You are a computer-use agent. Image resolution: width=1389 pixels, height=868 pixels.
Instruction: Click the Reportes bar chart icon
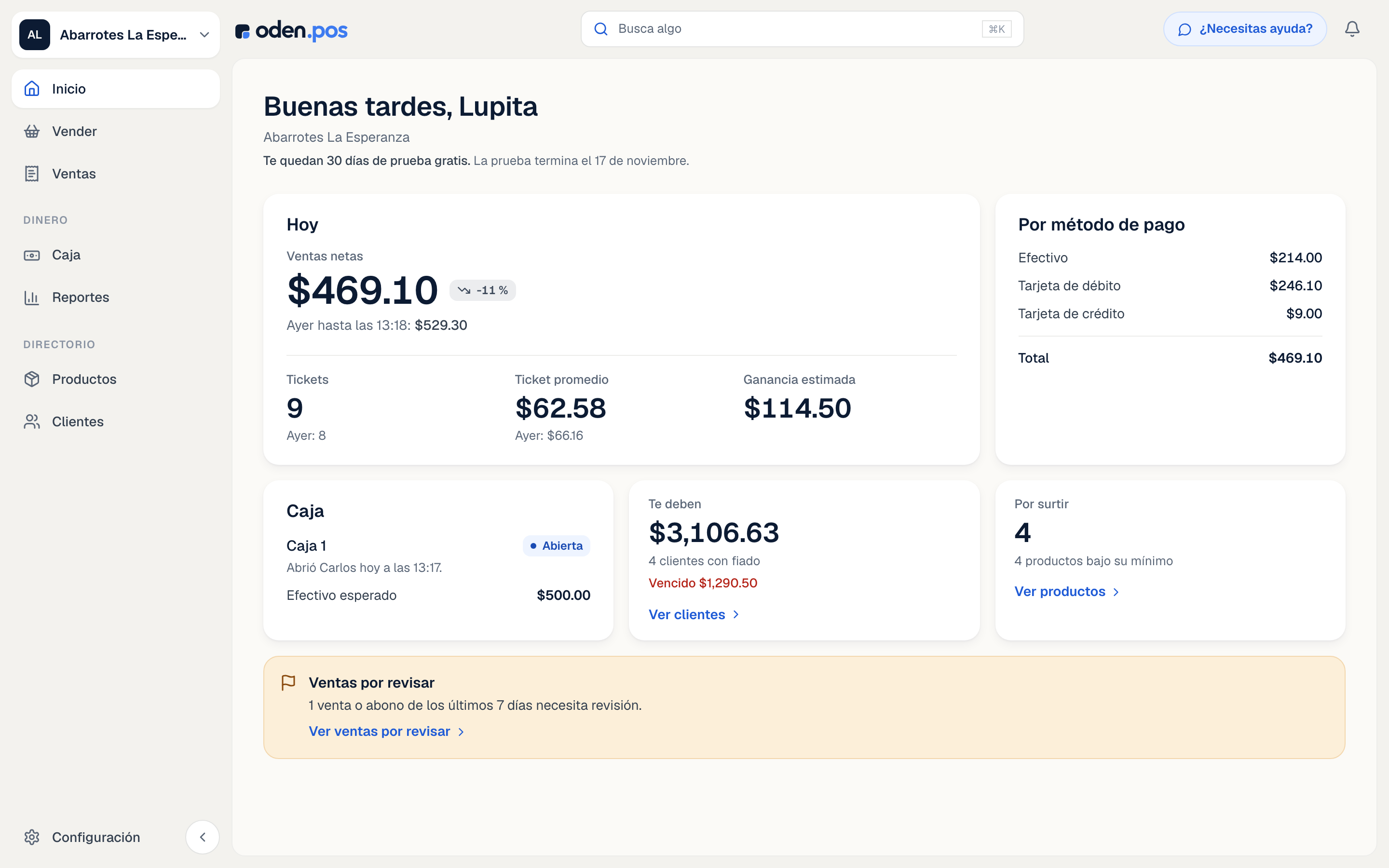(x=32, y=298)
